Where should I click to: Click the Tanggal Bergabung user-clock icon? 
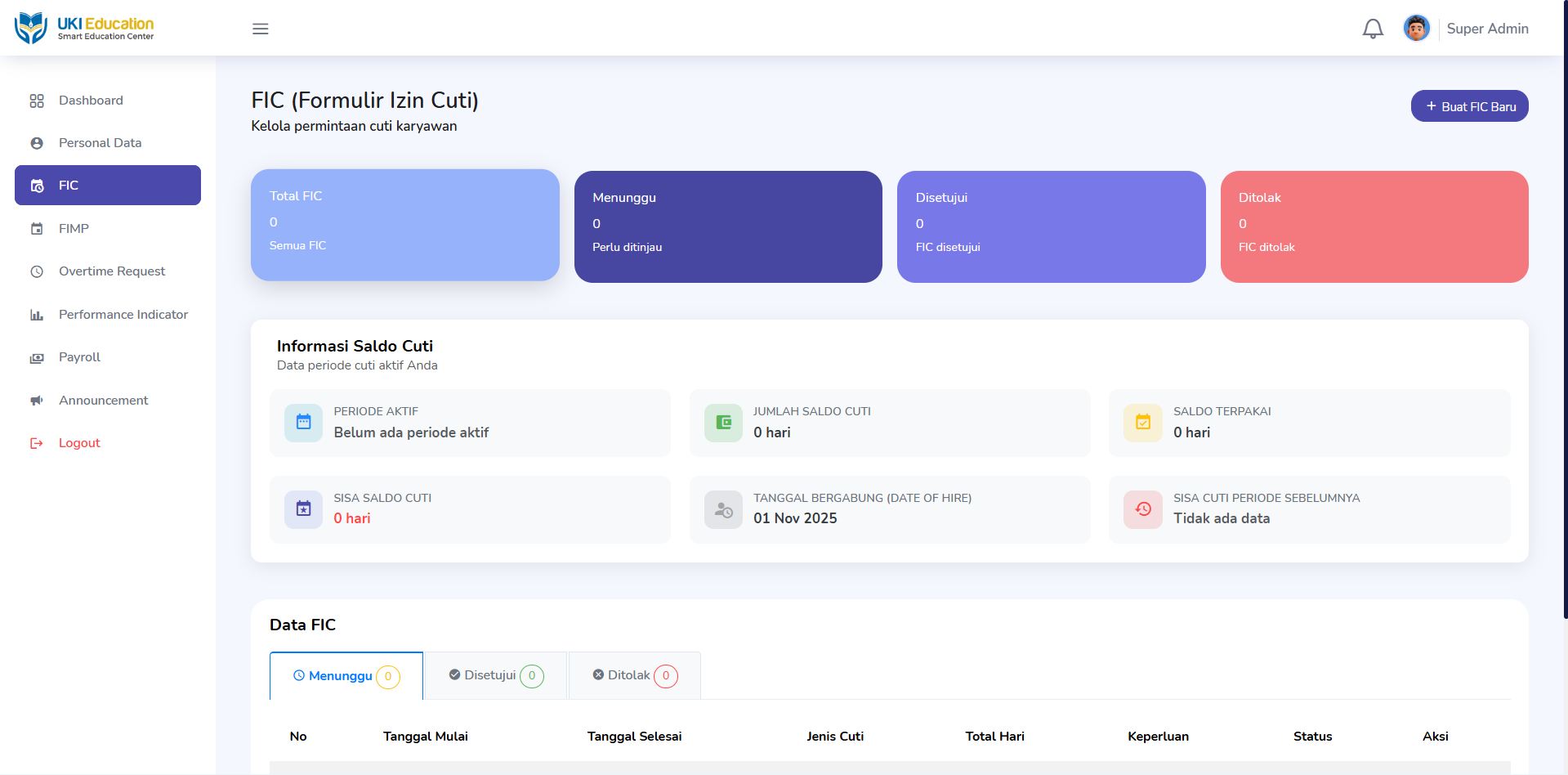pyautogui.click(x=723, y=509)
